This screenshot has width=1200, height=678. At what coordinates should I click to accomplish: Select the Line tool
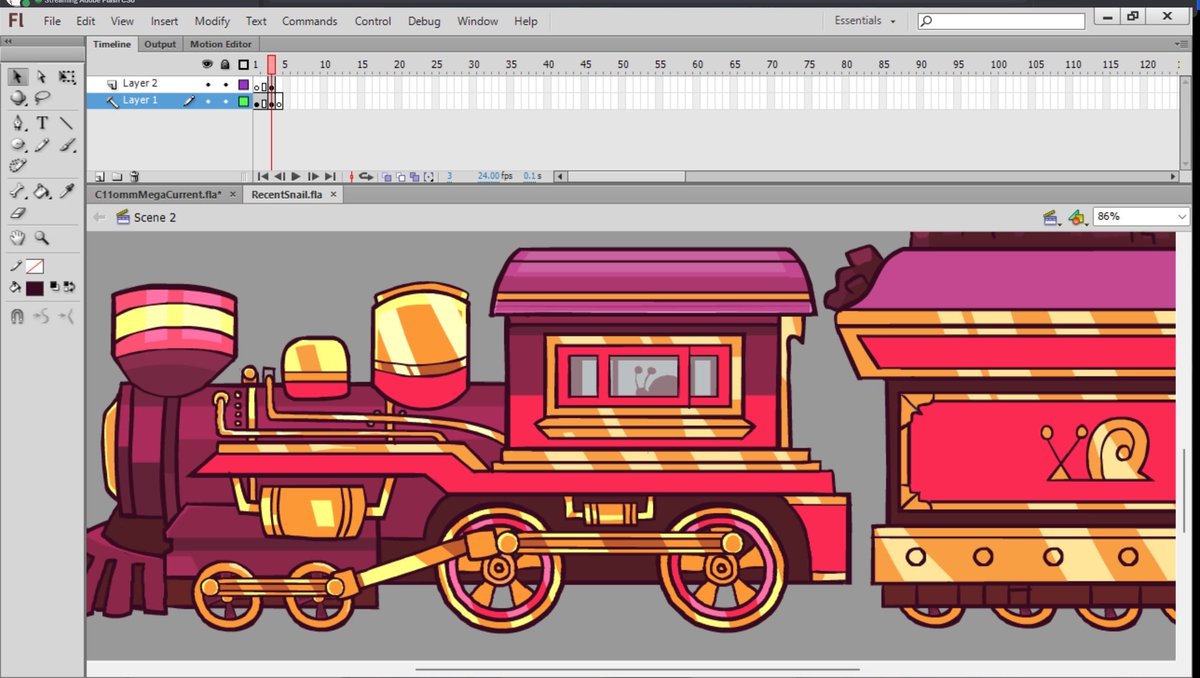click(x=67, y=123)
